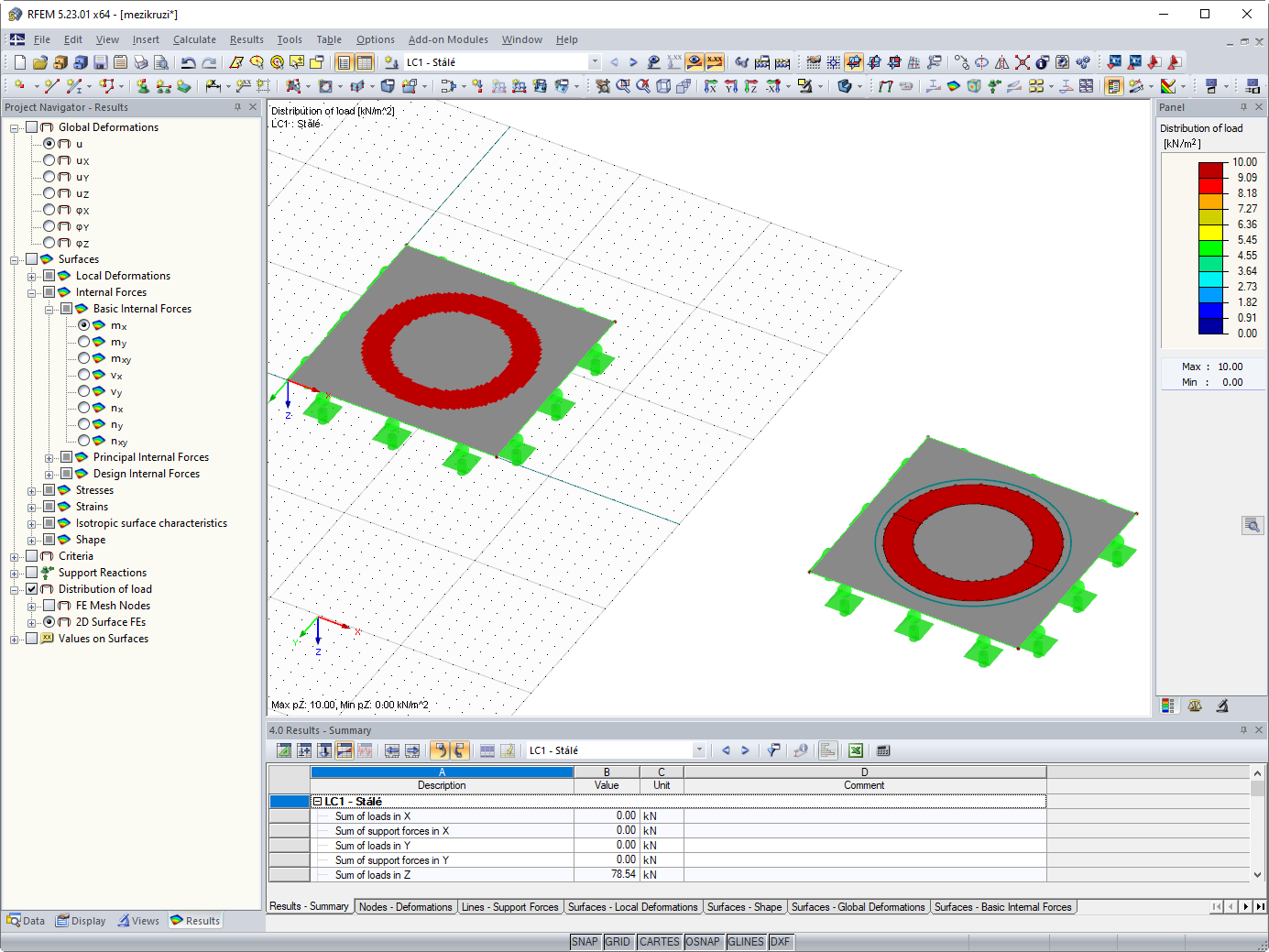Image resolution: width=1269 pixels, height=952 pixels.
Task: Click the Save diskette icon
Action: pos(101,62)
